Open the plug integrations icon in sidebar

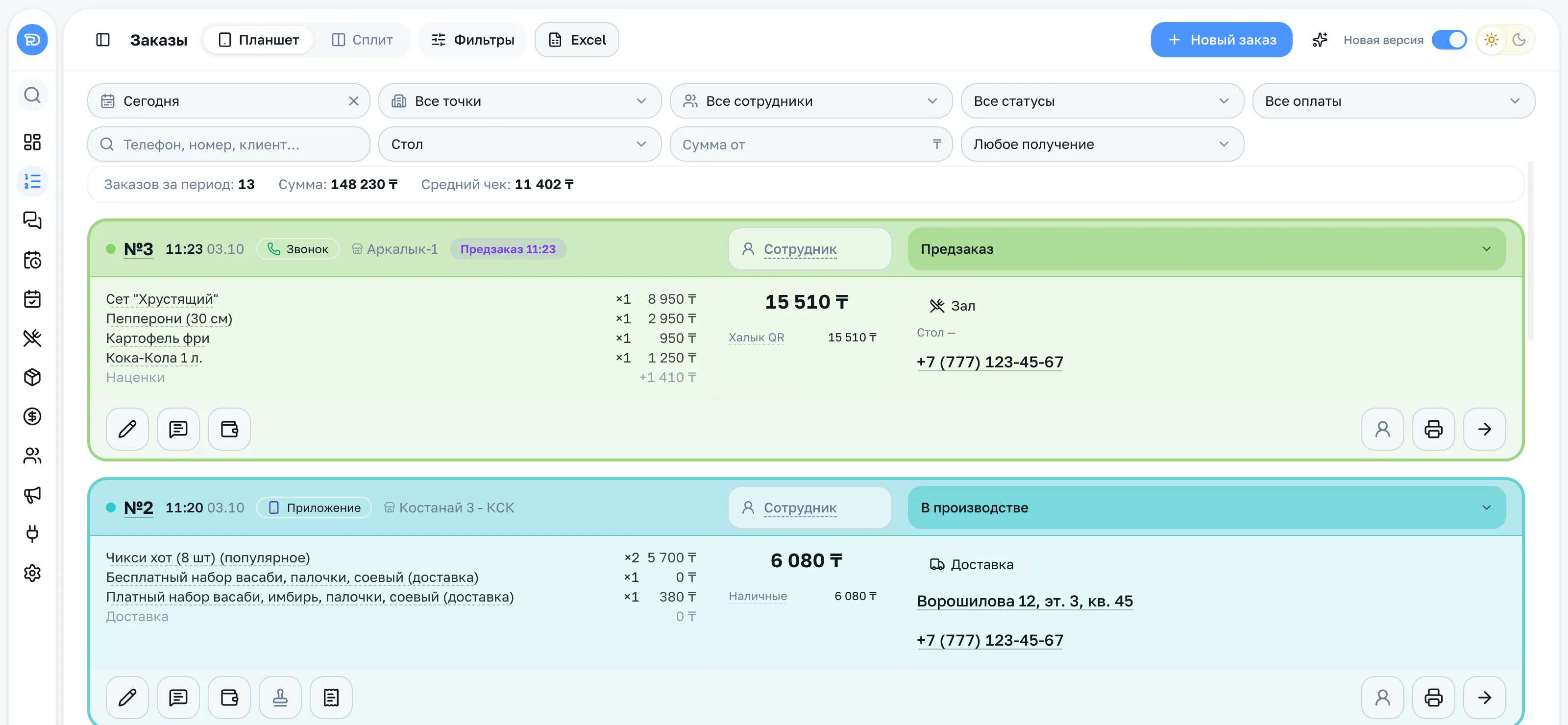pyautogui.click(x=32, y=534)
